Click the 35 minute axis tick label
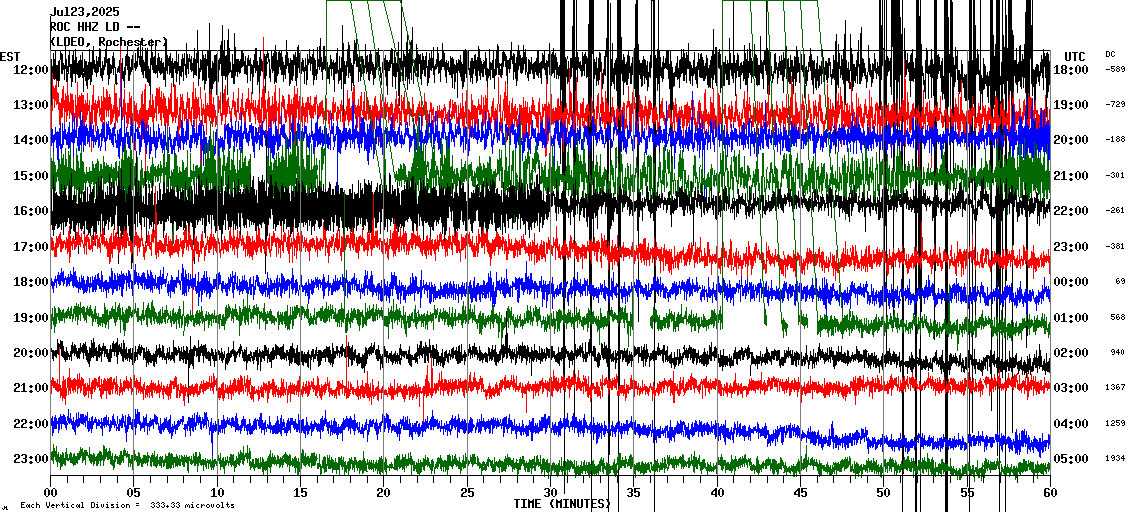 coord(633,493)
